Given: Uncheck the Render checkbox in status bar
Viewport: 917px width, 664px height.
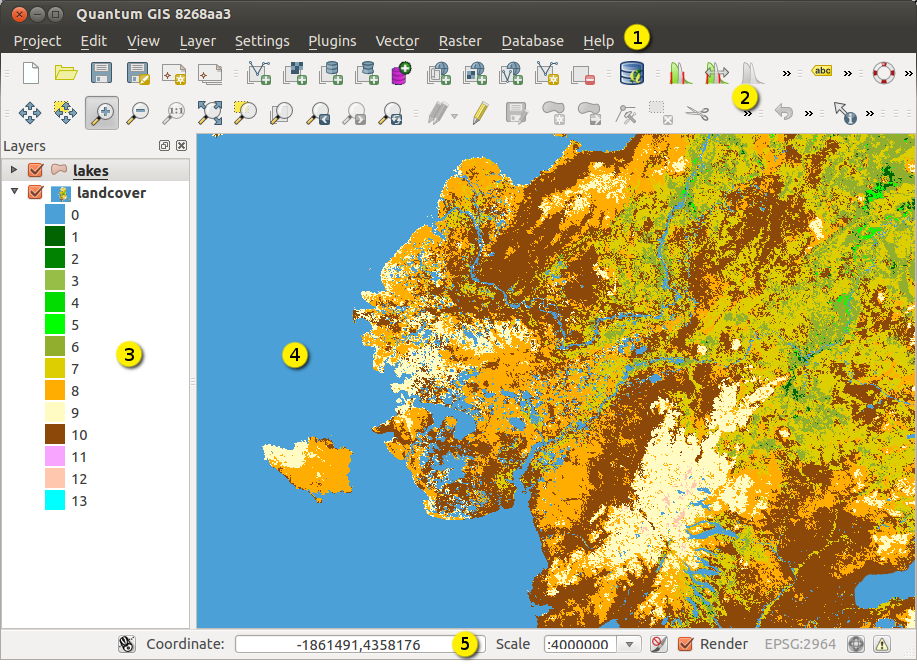Looking at the screenshot, I should (x=686, y=644).
